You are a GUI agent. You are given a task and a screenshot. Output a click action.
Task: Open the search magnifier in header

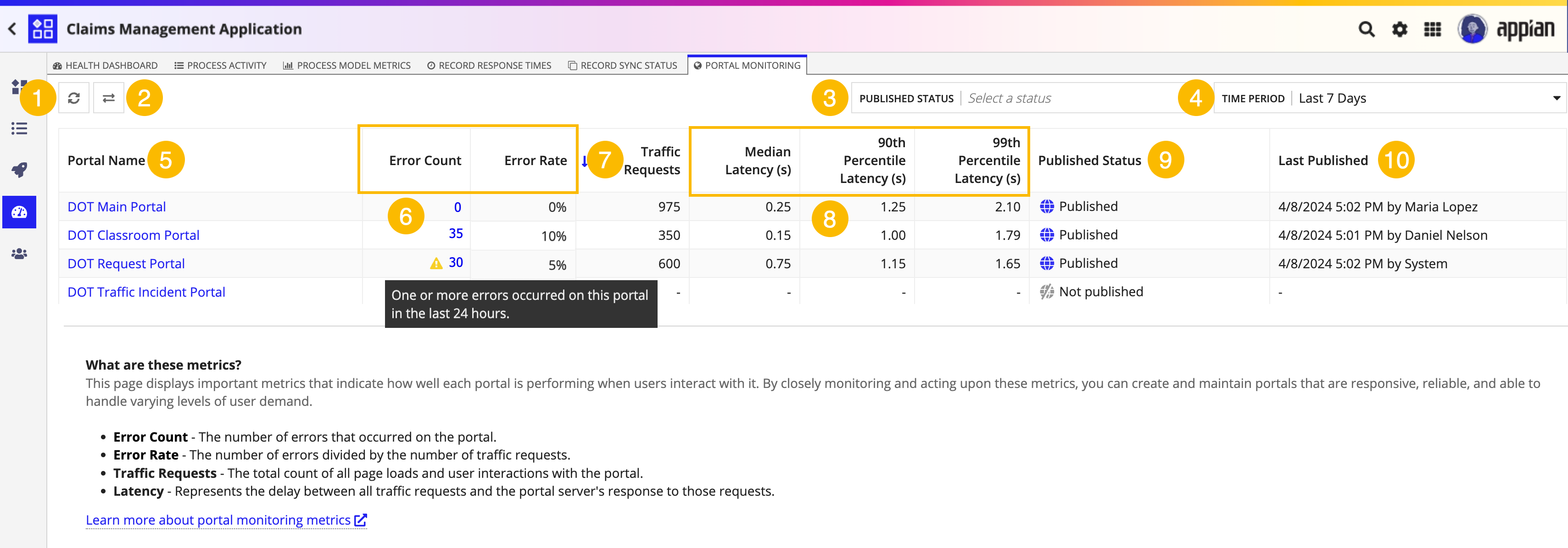point(1367,28)
